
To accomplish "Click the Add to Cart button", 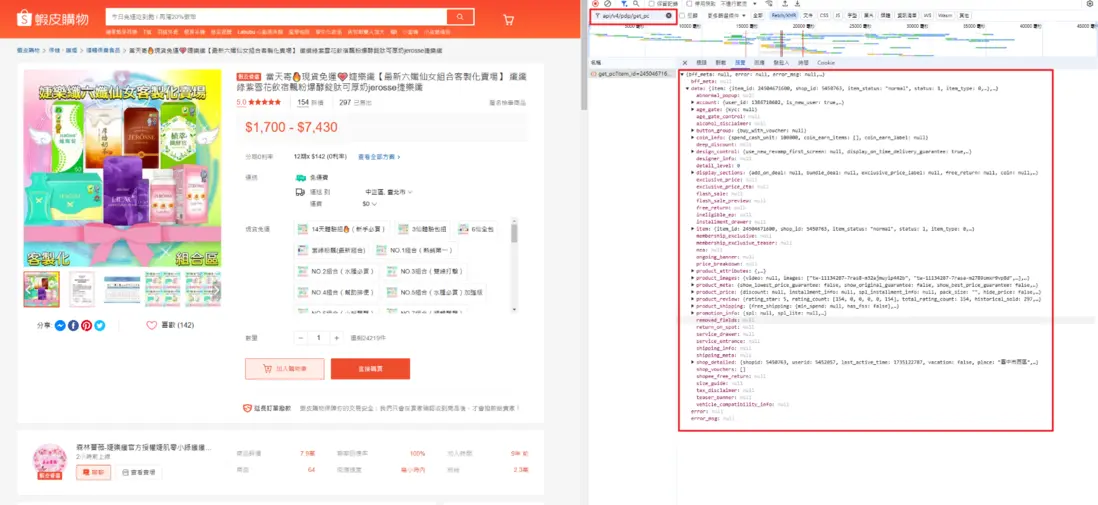I will pos(284,369).
